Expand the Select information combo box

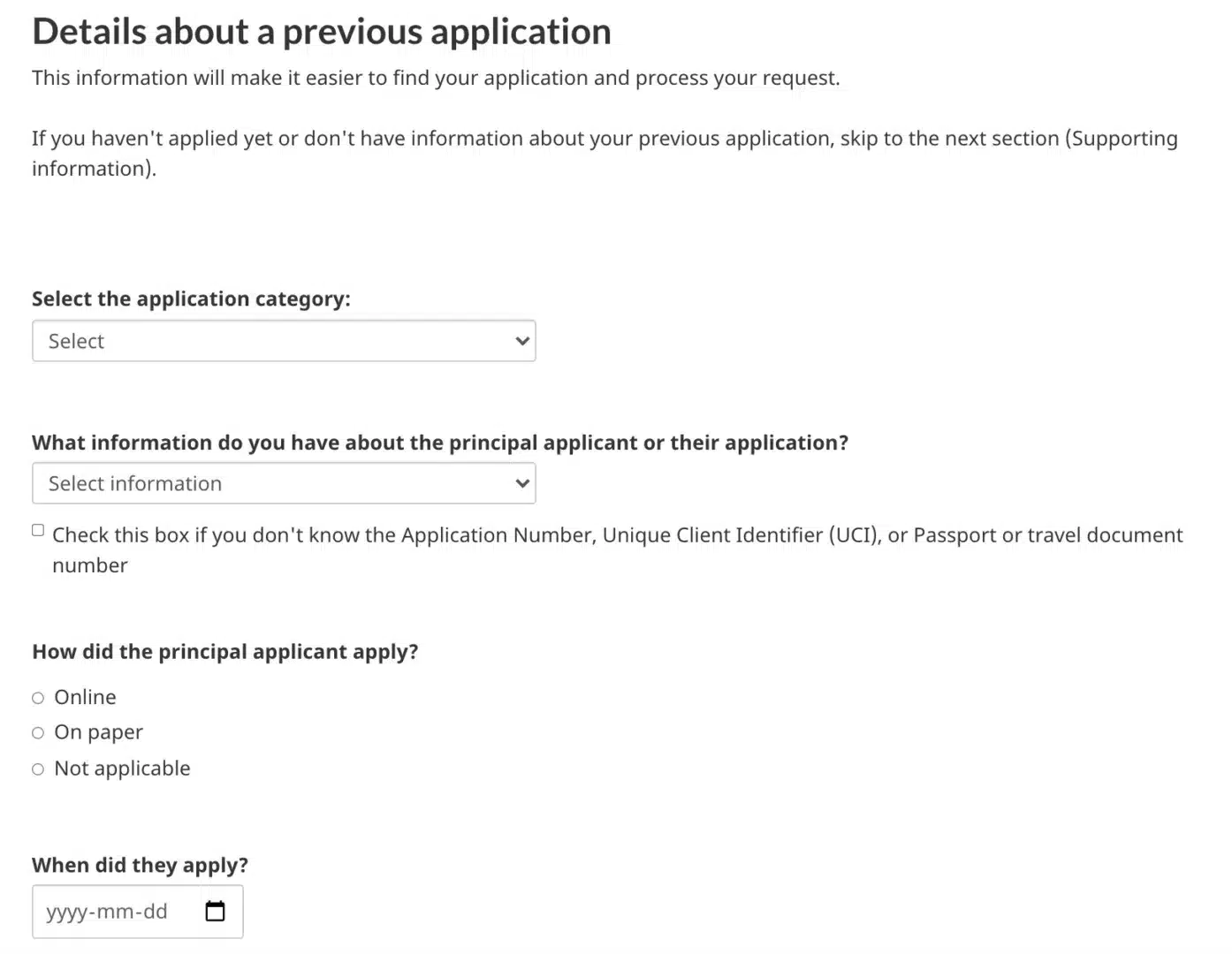(283, 483)
